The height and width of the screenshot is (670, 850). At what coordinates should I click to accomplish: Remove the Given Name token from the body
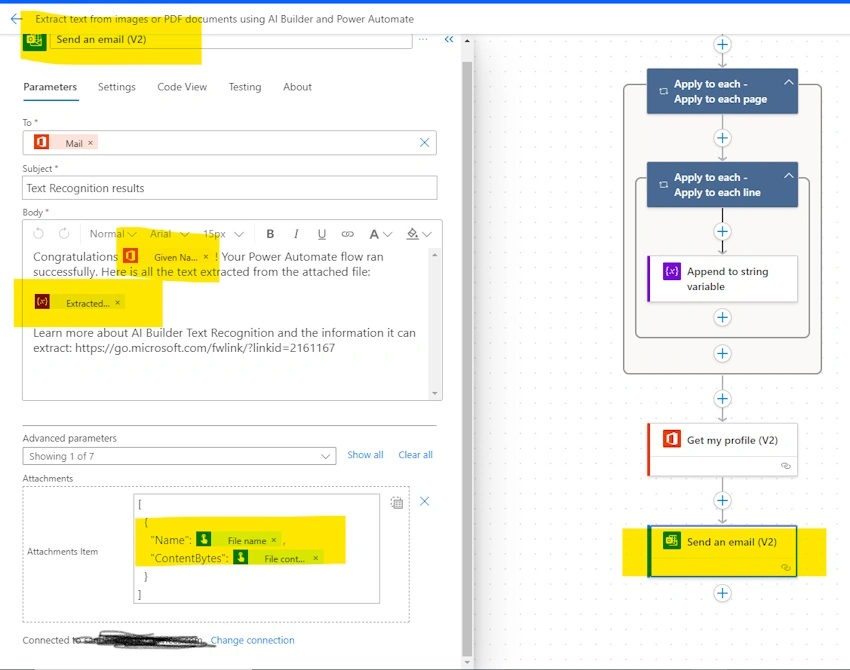205,256
